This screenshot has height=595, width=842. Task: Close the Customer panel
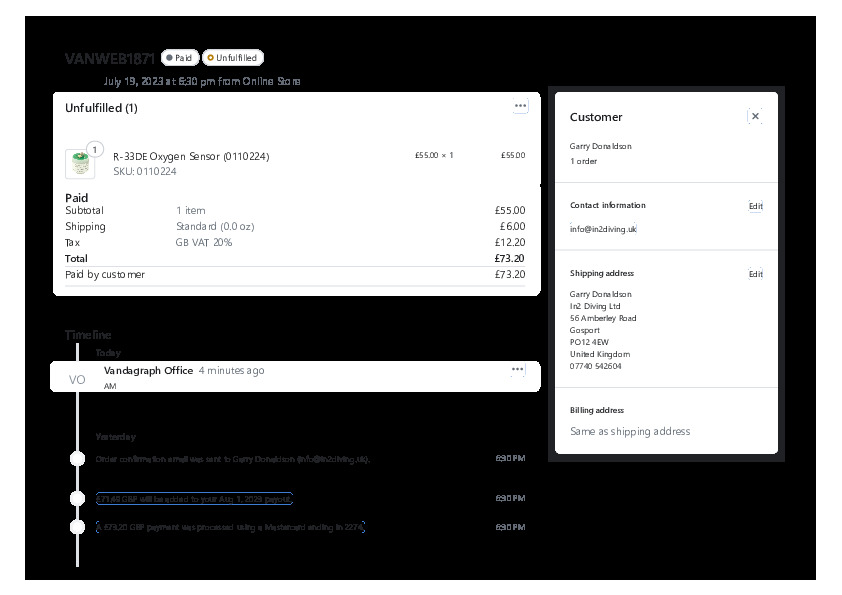(755, 117)
